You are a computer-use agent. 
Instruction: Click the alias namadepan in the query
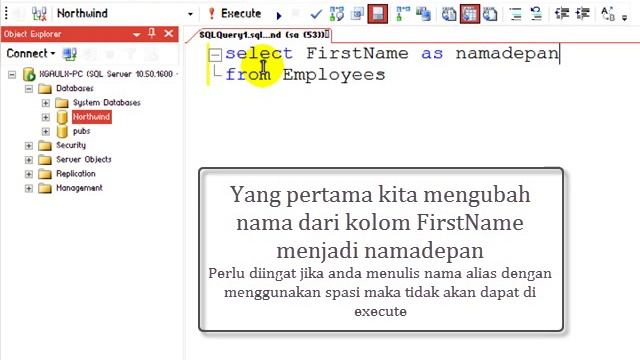click(507, 54)
